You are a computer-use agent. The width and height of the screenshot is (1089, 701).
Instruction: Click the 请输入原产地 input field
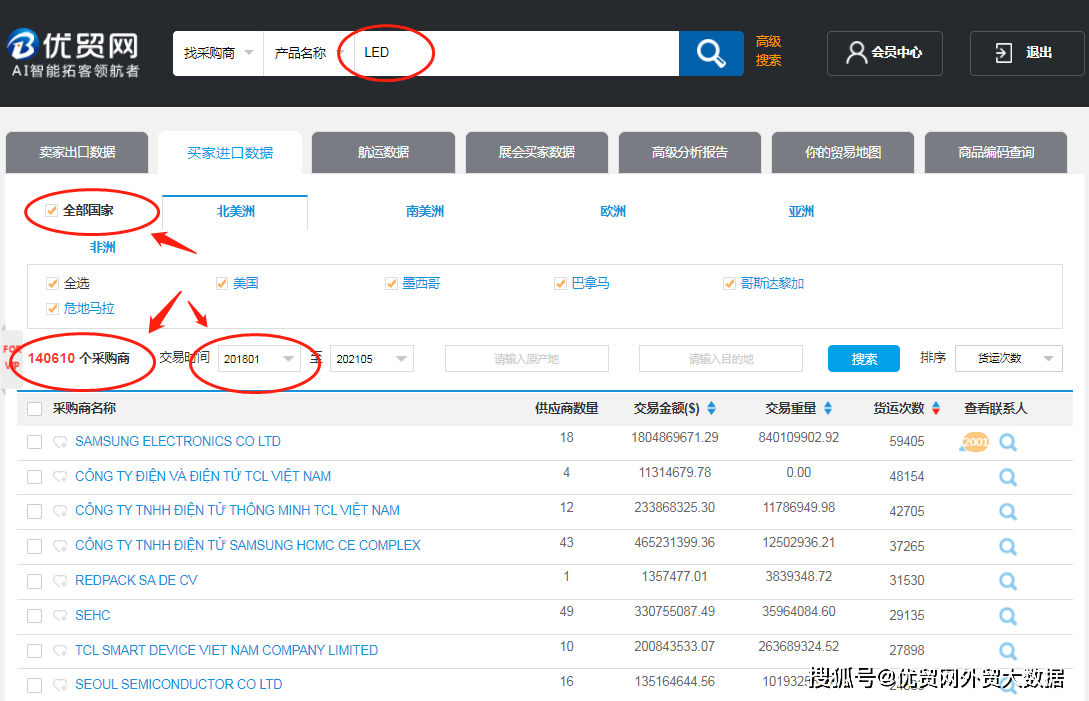pos(526,358)
